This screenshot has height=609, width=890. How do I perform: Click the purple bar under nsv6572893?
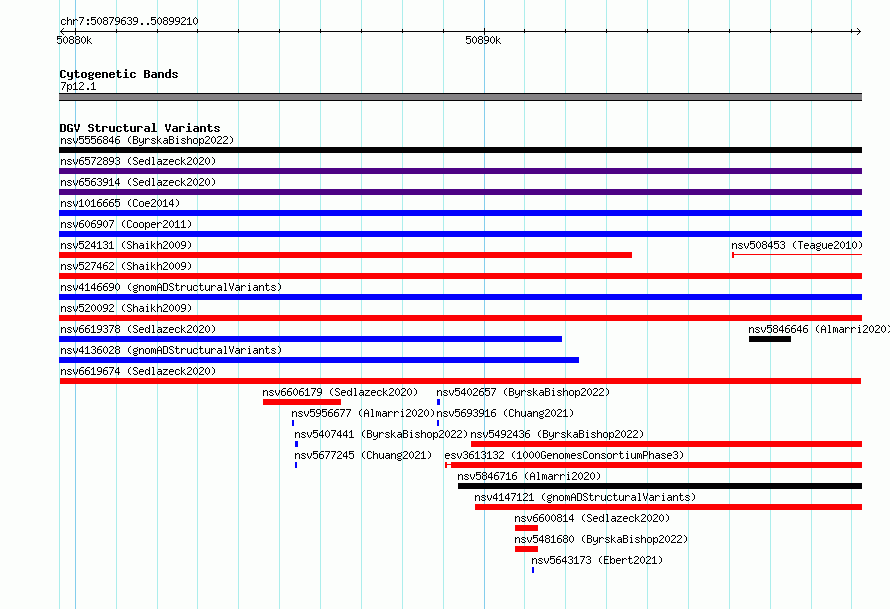coord(460,171)
